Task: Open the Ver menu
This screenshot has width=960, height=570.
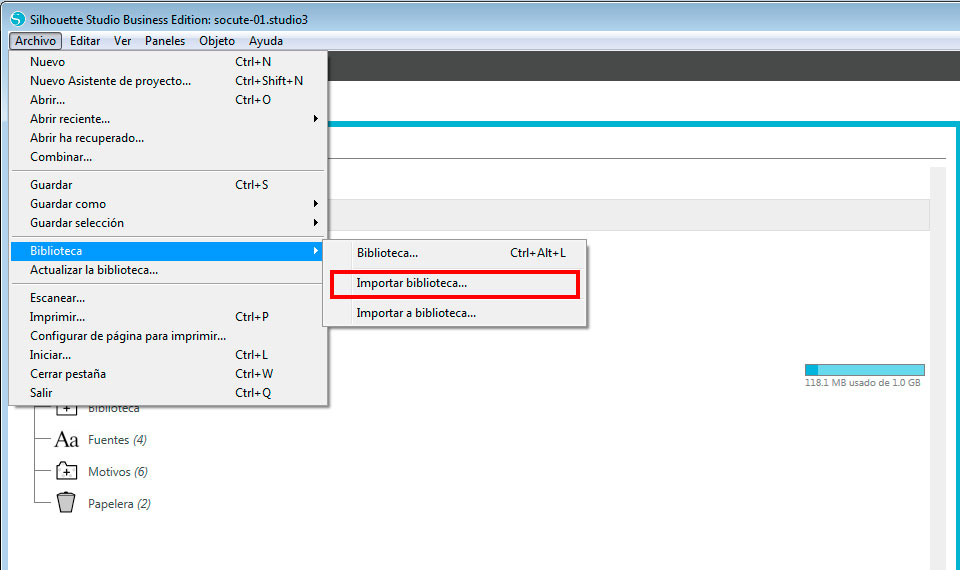Action: coord(122,41)
